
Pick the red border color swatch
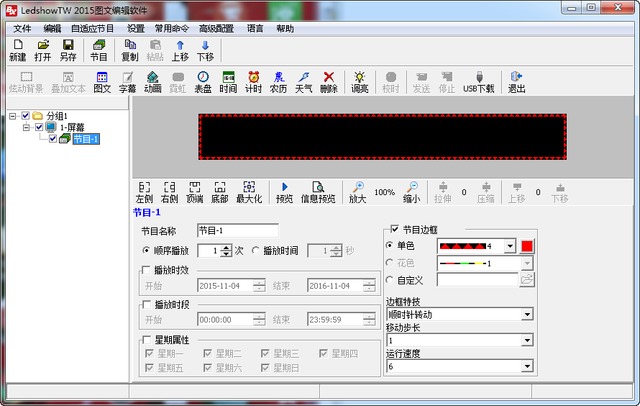pos(527,246)
